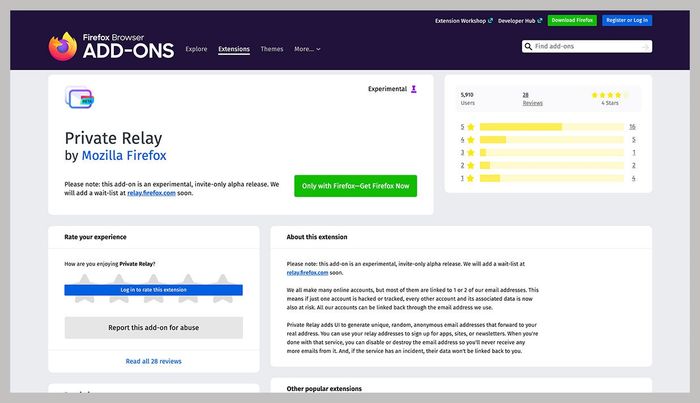
Task: Open the Developer Hub link
Action: [x=517, y=21]
